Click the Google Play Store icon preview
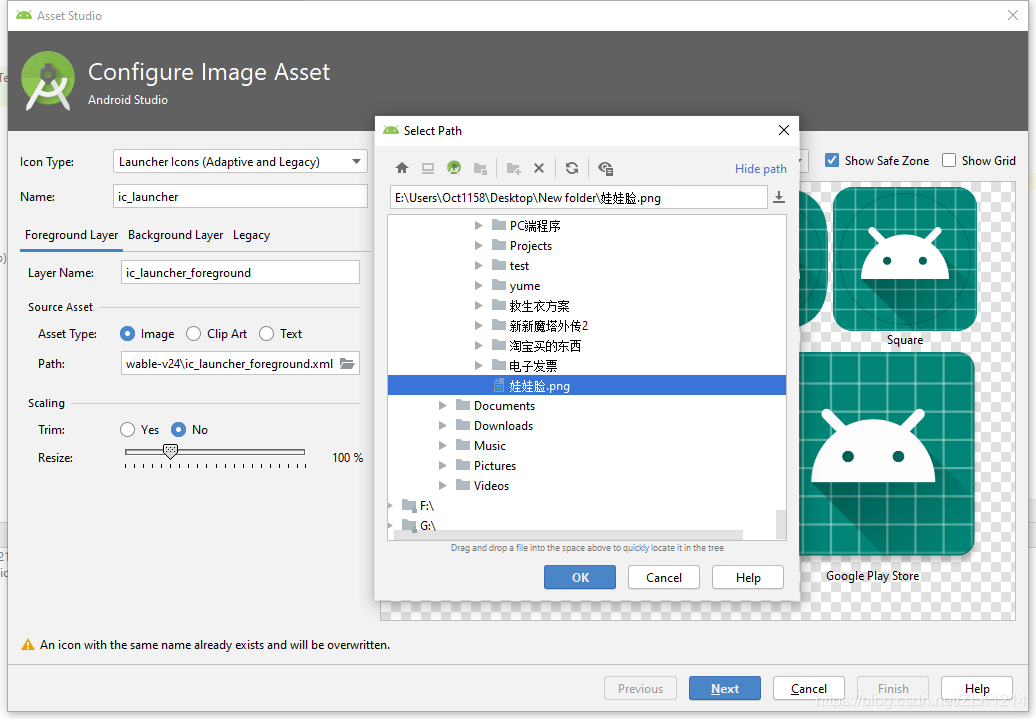The image size is (1036, 719). tap(885, 454)
